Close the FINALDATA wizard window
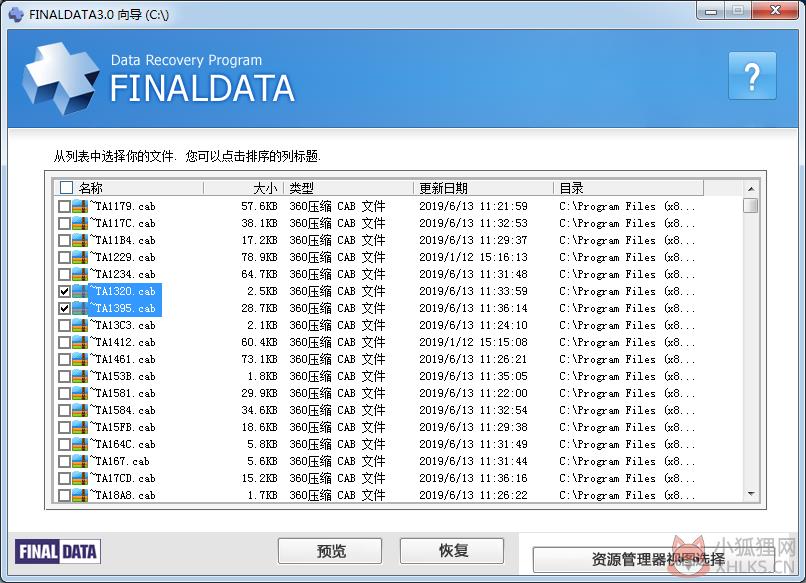The height and width of the screenshot is (583, 806). tap(775, 10)
